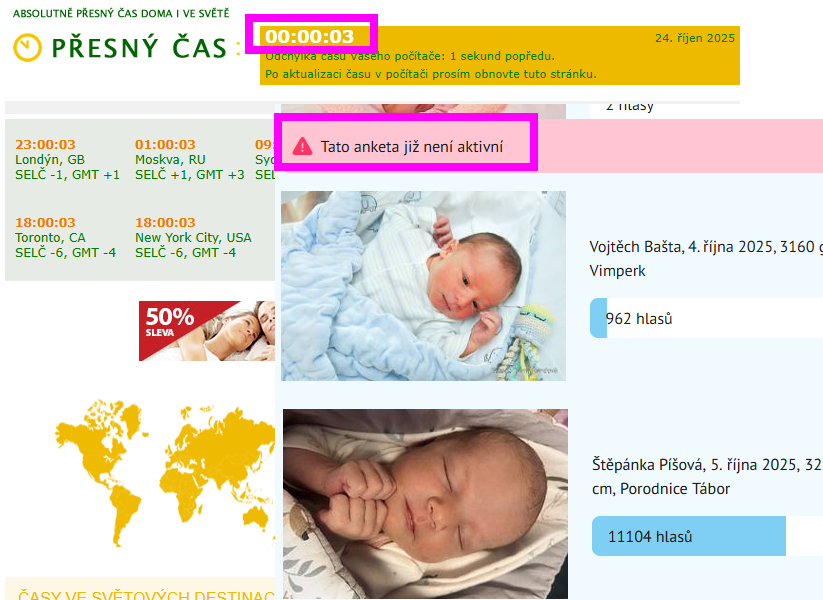Viewport: 823px width, 600px height.
Task: Select the New York City, USA entry
Action: (x=193, y=238)
